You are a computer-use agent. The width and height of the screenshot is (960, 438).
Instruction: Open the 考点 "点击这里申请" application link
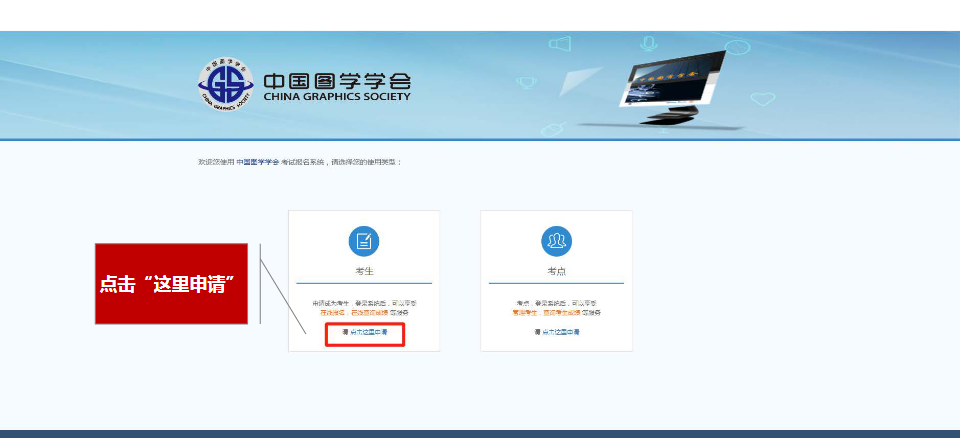(x=559, y=330)
